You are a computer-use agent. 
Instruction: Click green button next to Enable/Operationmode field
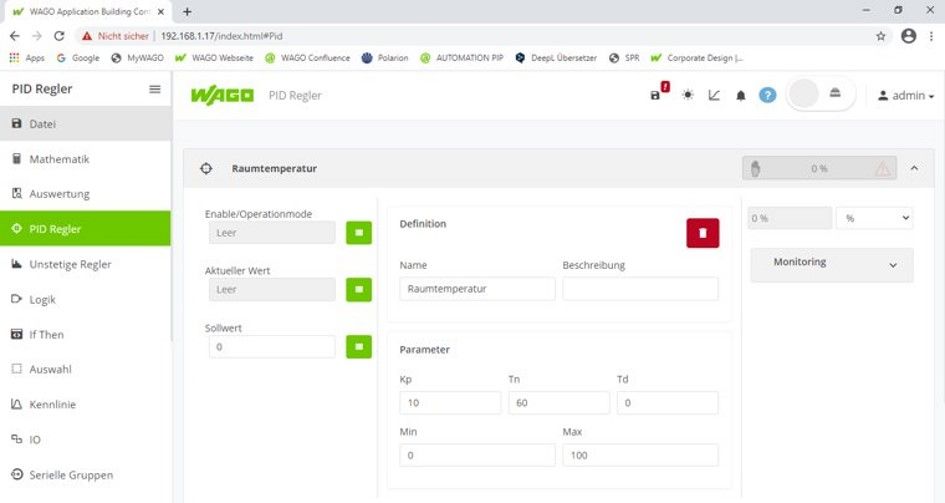pos(358,233)
